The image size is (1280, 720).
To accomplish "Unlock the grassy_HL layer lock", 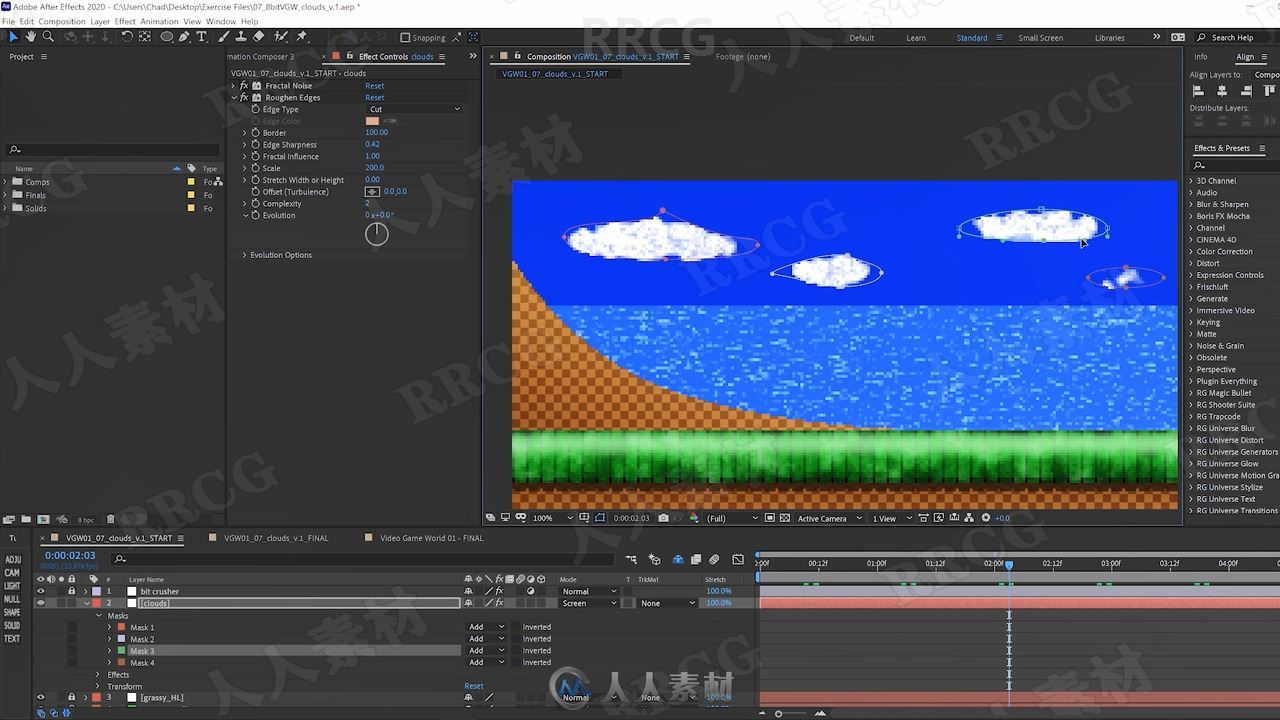I will coord(71,697).
